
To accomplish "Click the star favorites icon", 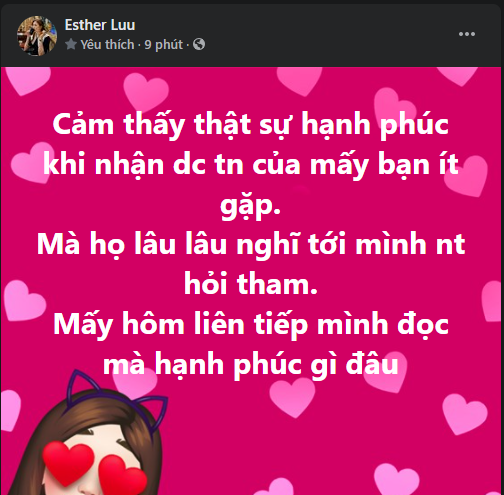I will [x=71, y=44].
